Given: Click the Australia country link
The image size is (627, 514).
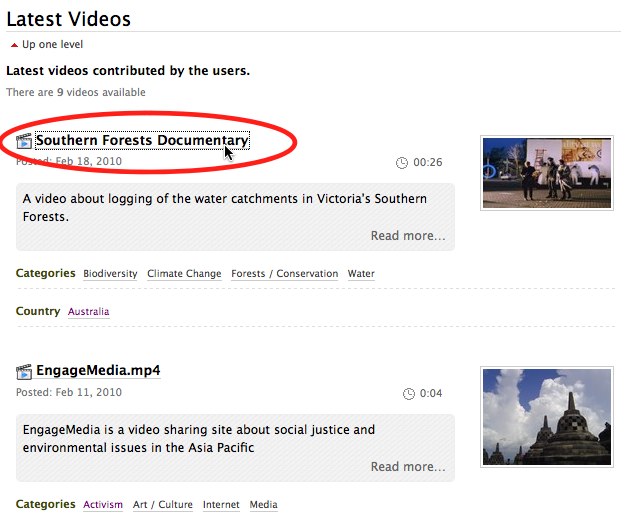Looking at the screenshot, I should [88, 312].
